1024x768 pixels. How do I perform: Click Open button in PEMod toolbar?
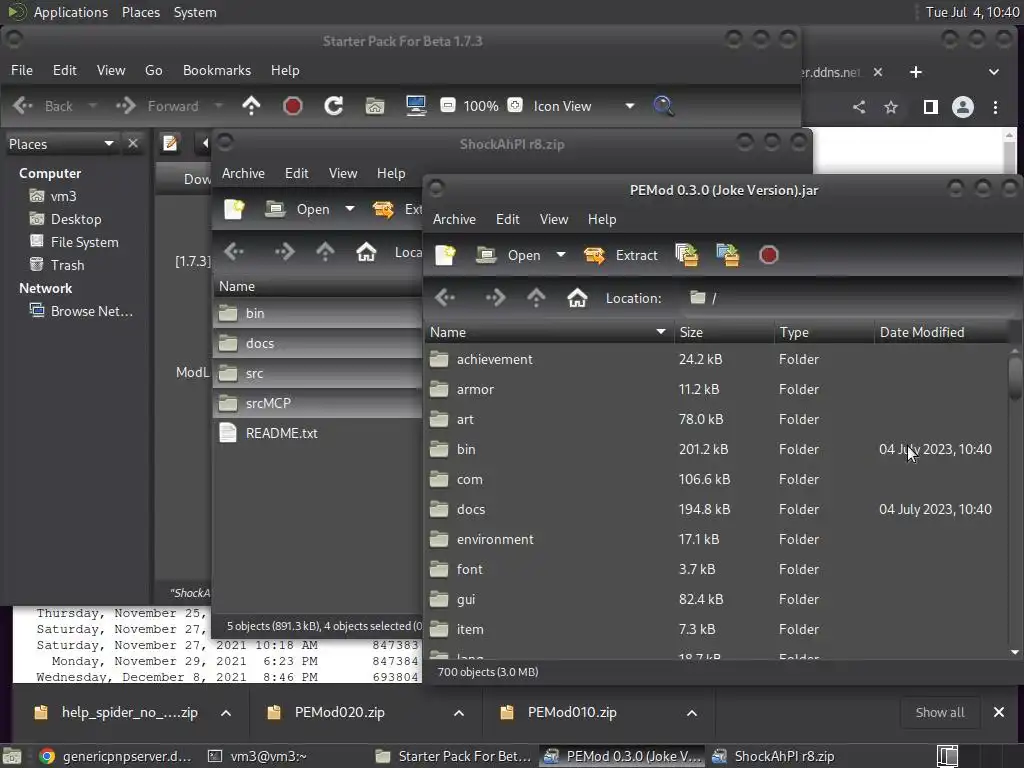(x=509, y=255)
